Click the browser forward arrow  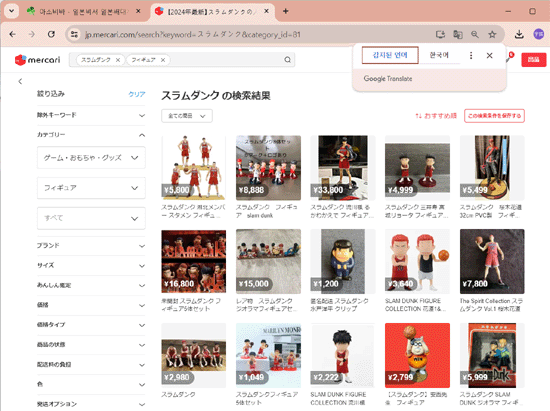coord(32,34)
